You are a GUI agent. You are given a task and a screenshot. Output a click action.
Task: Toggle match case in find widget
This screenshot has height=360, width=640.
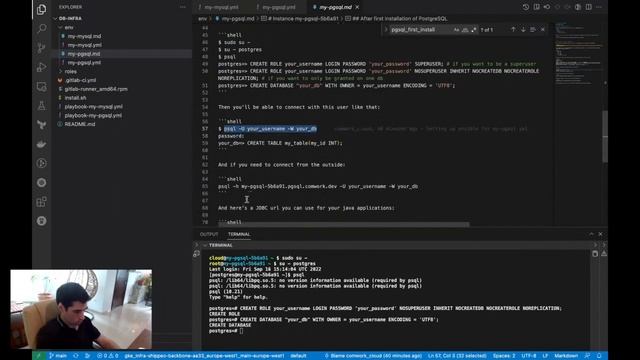[456, 29]
